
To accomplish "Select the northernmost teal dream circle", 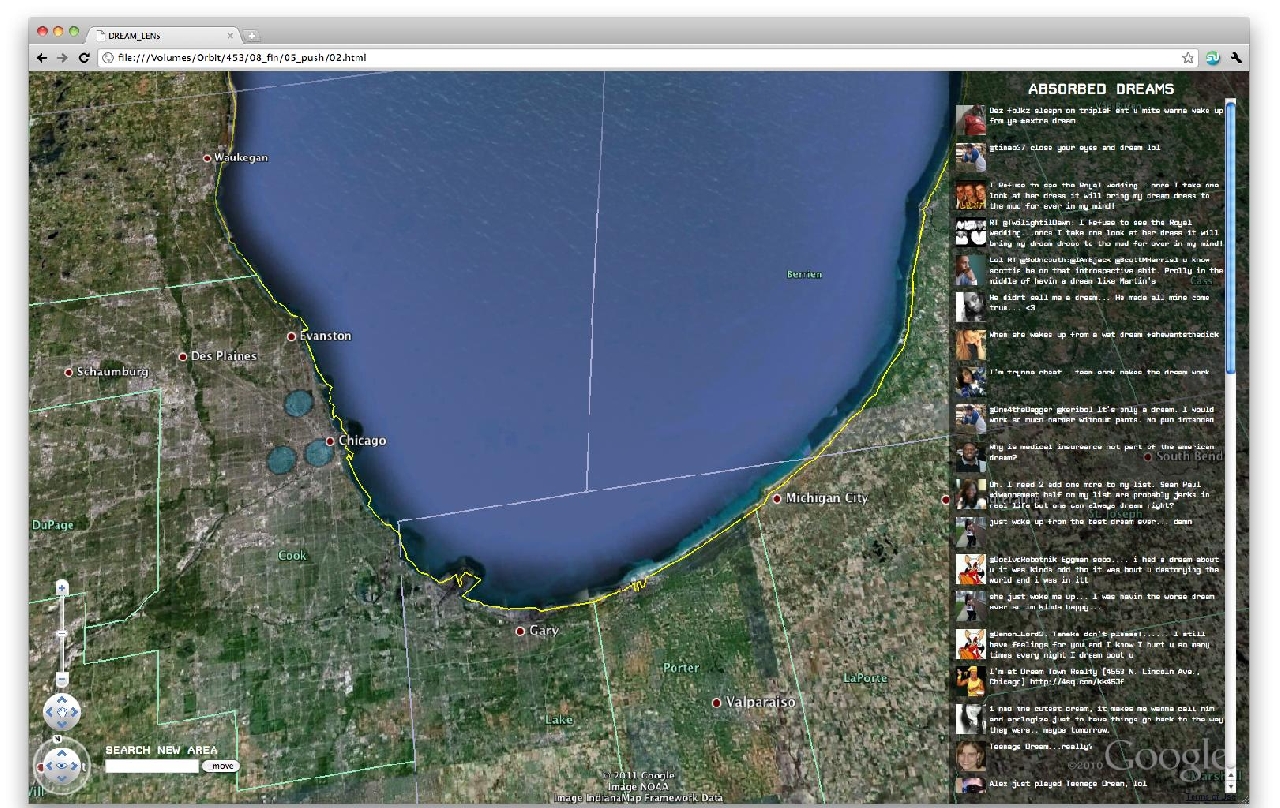I will coord(299,402).
